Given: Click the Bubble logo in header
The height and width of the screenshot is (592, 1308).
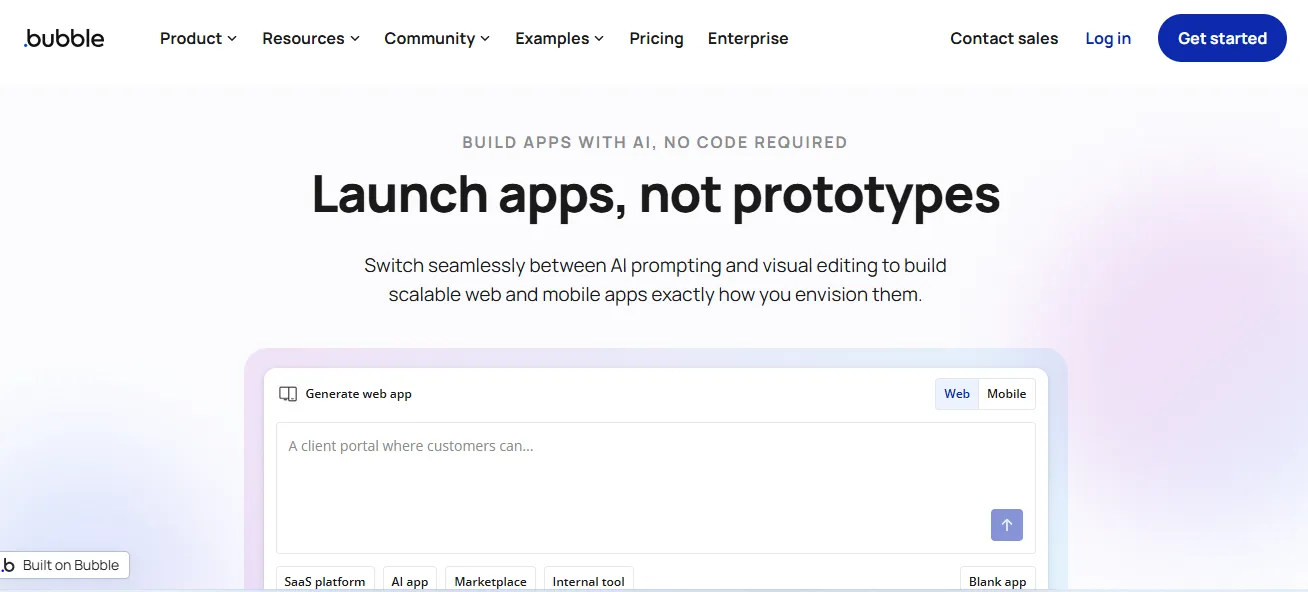Looking at the screenshot, I should tap(64, 38).
